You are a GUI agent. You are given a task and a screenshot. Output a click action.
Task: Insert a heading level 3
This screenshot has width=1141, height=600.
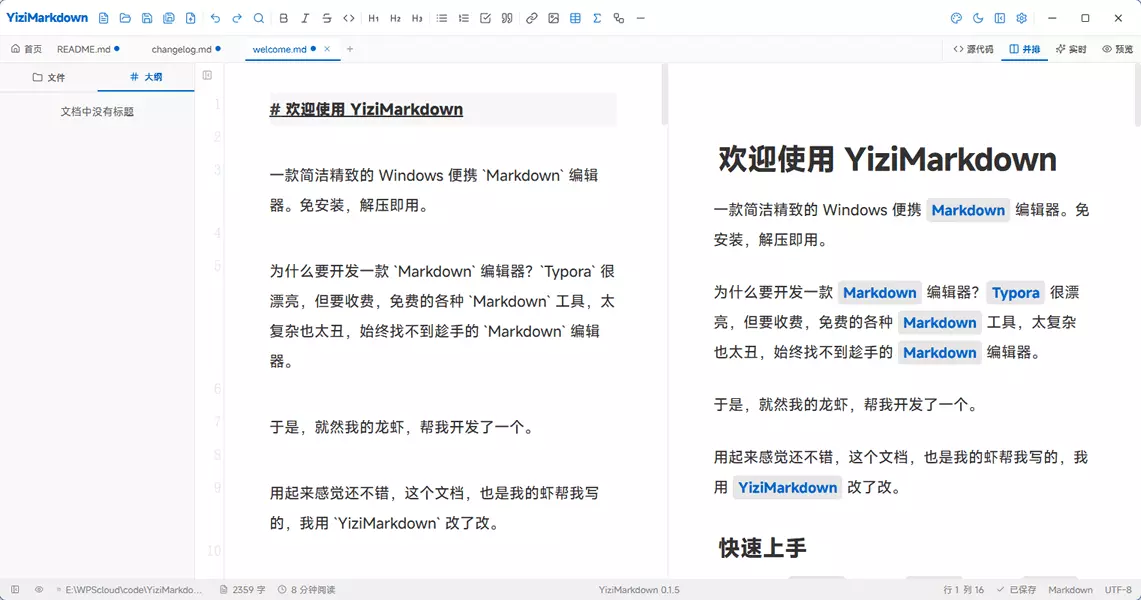coord(417,18)
